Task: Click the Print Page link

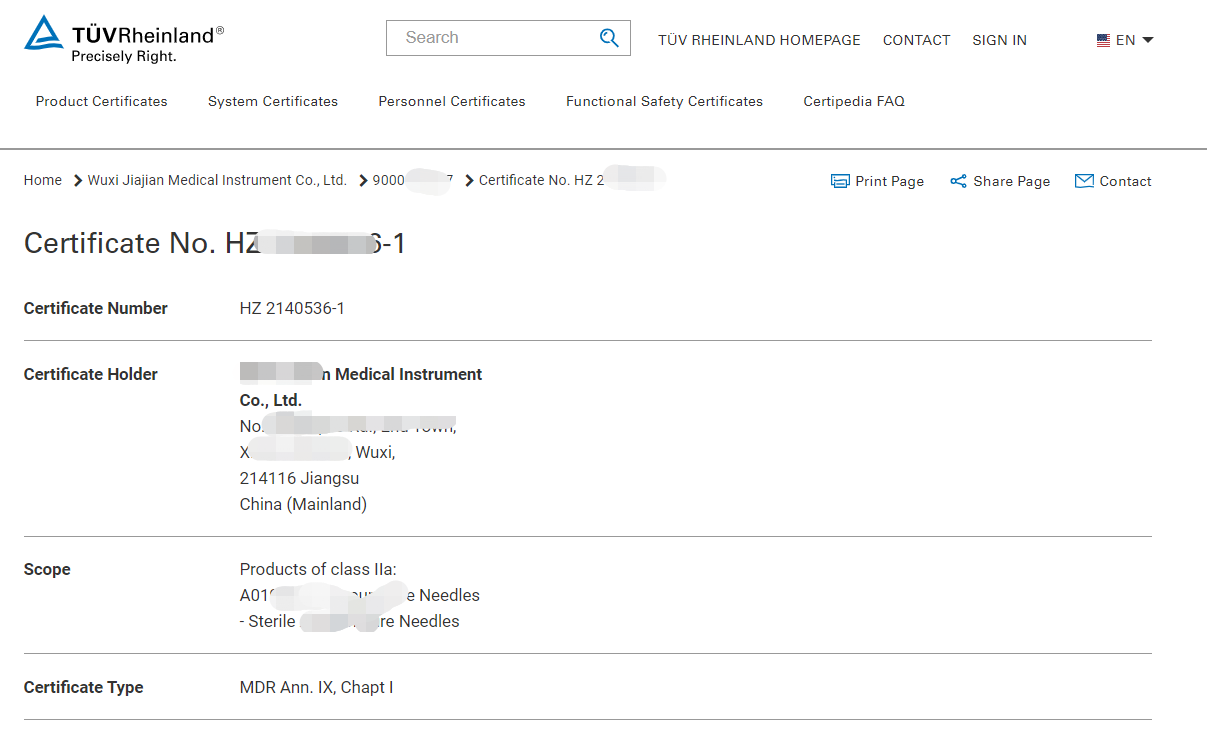Action: 889,181
